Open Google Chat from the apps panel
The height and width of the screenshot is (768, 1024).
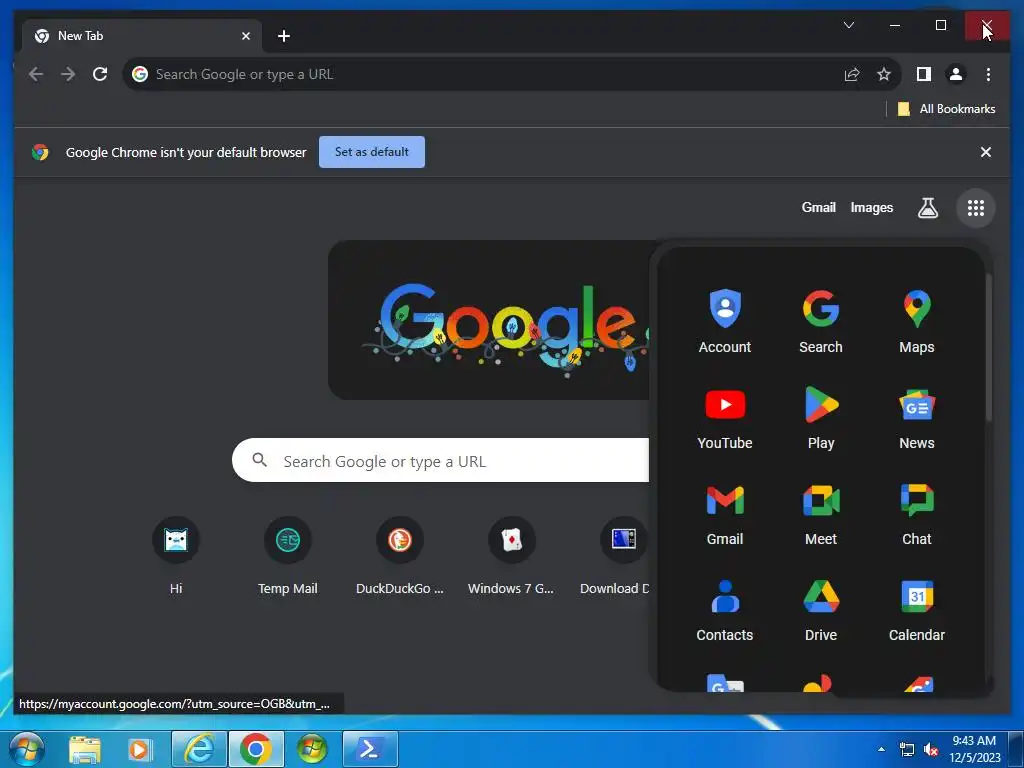pos(916,514)
